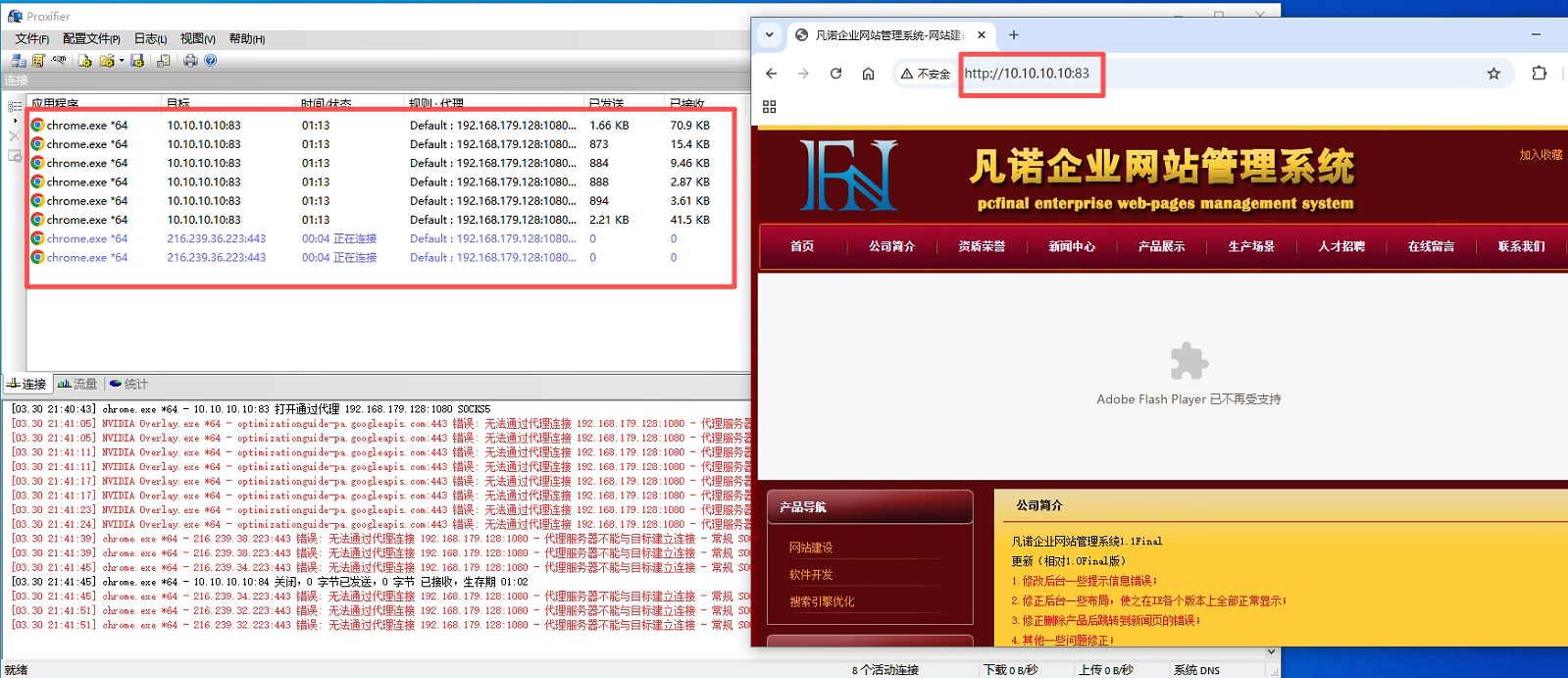This screenshot has width=1568, height=678.
Task: Click 系统 DNS in the status bar
Action: (1196, 670)
